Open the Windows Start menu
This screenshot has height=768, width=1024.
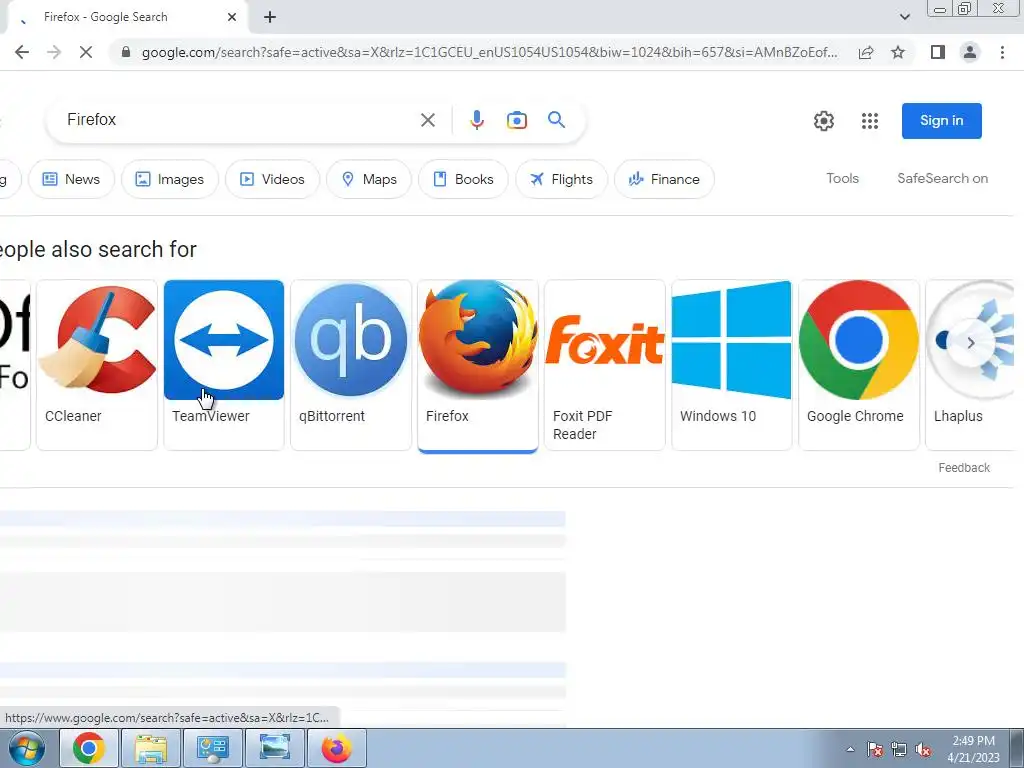(27, 748)
